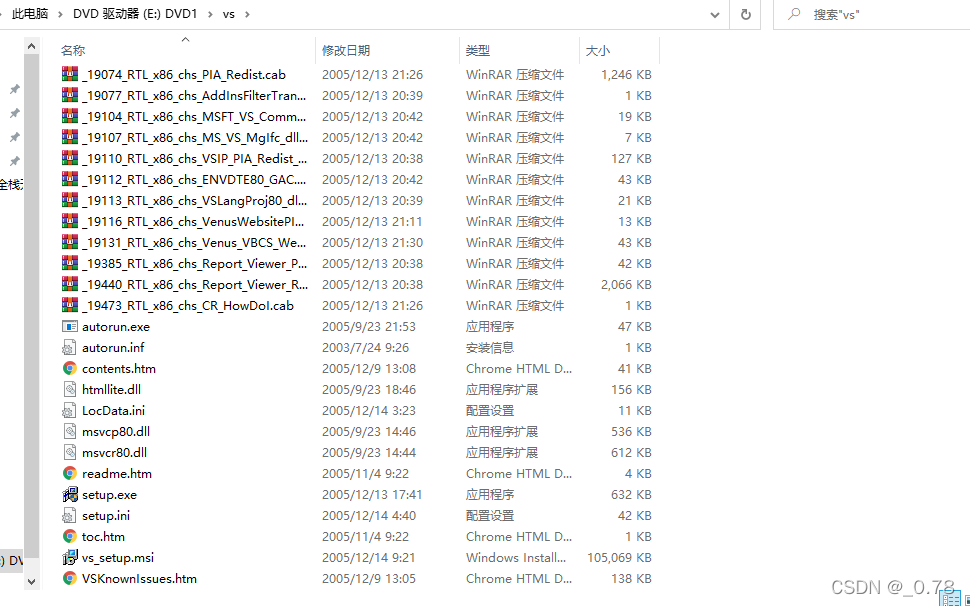Click the autorun.exe application icon
The image size is (970, 606).
click(70, 326)
